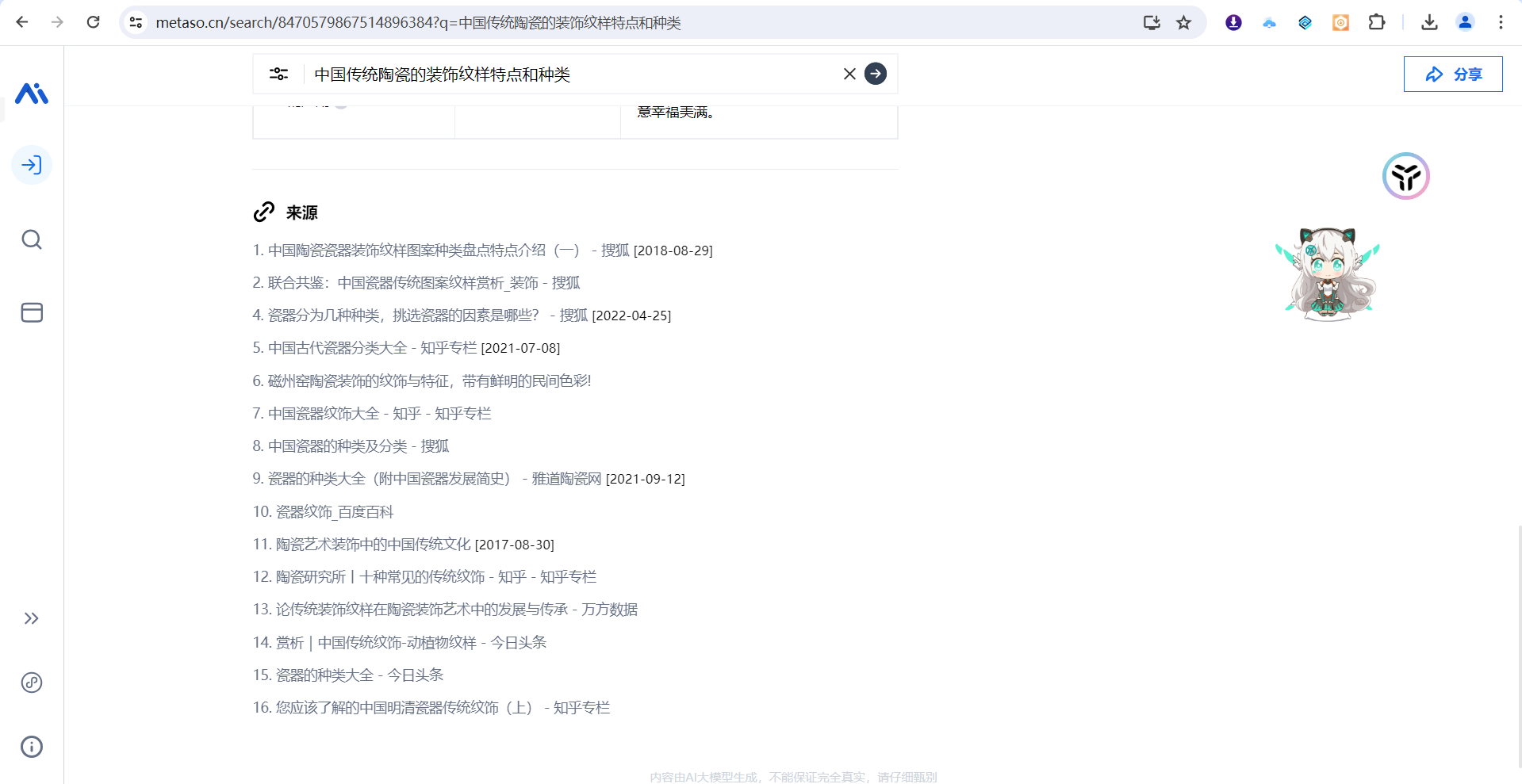Image resolution: width=1522 pixels, height=784 pixels.
Task: Click the 分享 share button
Action: tap(1452, 74)
